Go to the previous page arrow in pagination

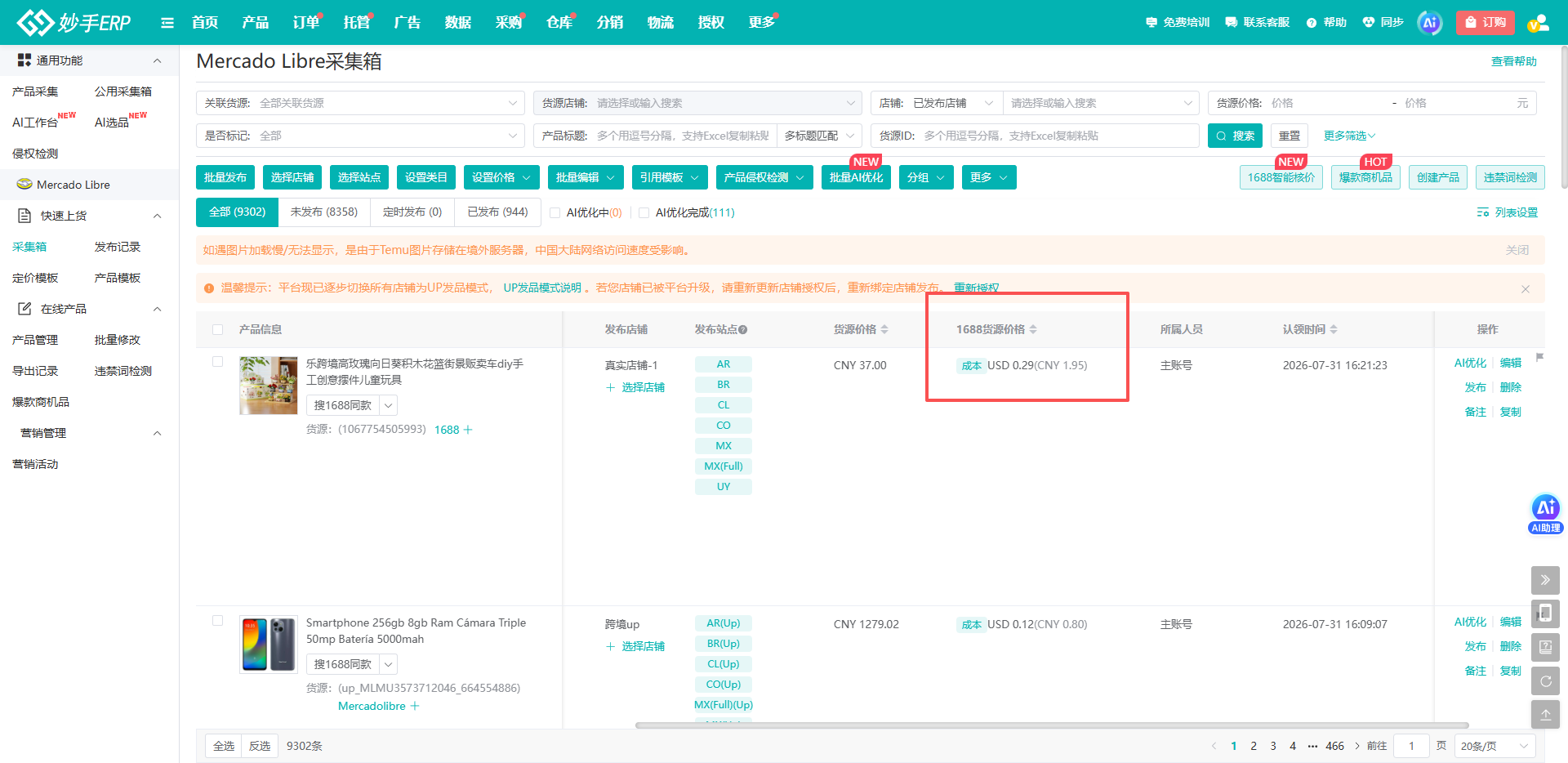pyautogui.click(x=1214, y=746)
